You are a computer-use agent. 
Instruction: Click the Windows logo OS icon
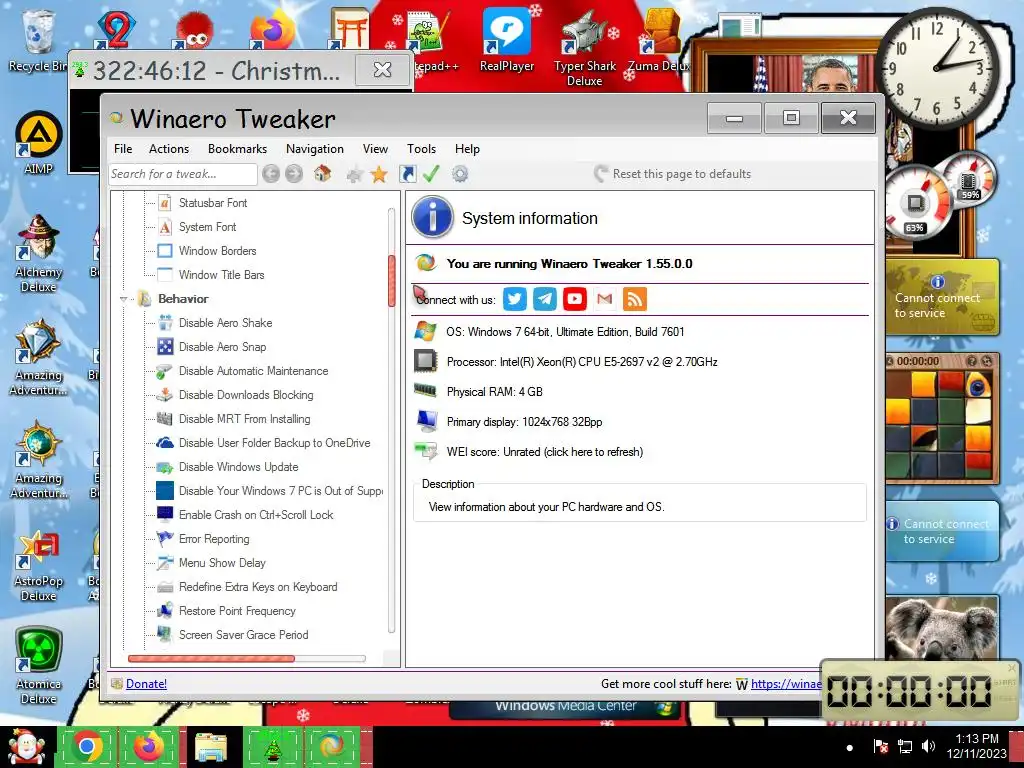pos(425,331)
